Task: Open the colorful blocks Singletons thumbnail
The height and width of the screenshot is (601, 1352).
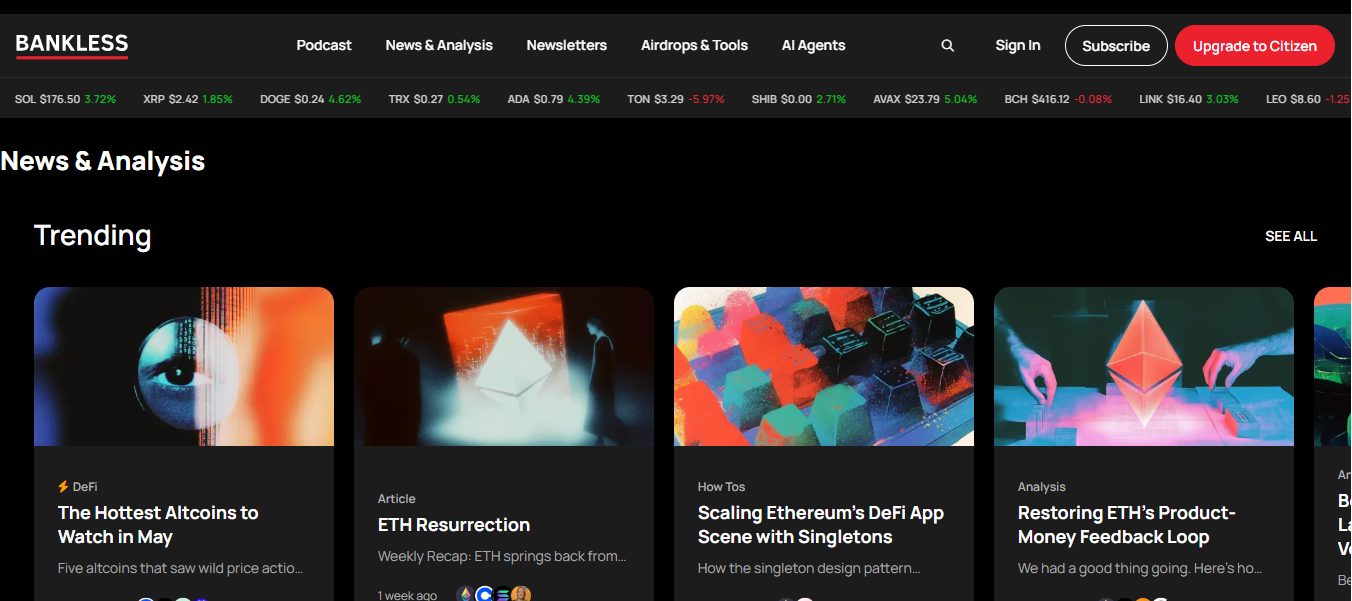Action: tap(824, 367)
